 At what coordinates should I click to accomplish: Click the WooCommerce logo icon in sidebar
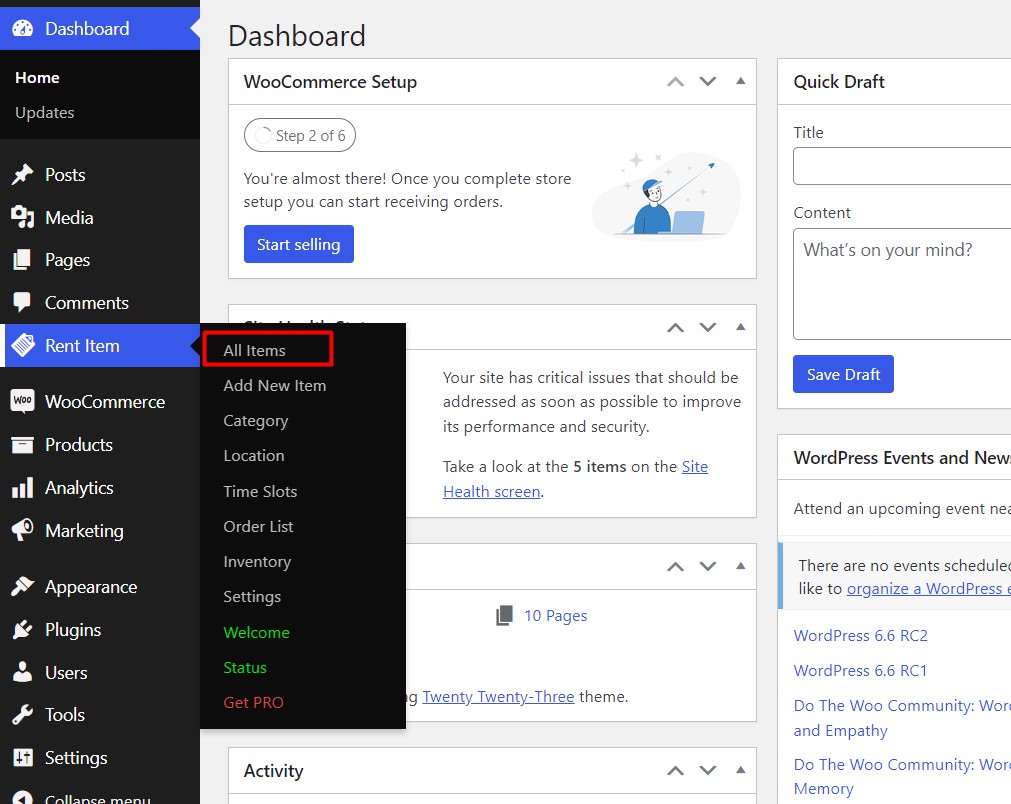coord(22,402)
